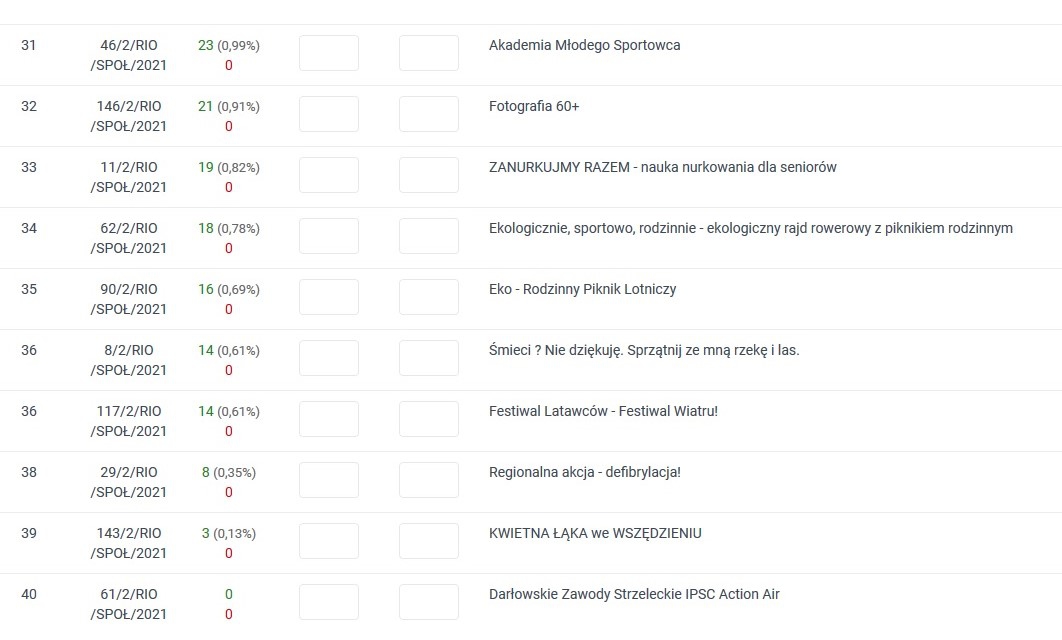
Task: Click right input box beside Eko - Rodzinny Piknik Lotniczy
Action: click(429, 297)
